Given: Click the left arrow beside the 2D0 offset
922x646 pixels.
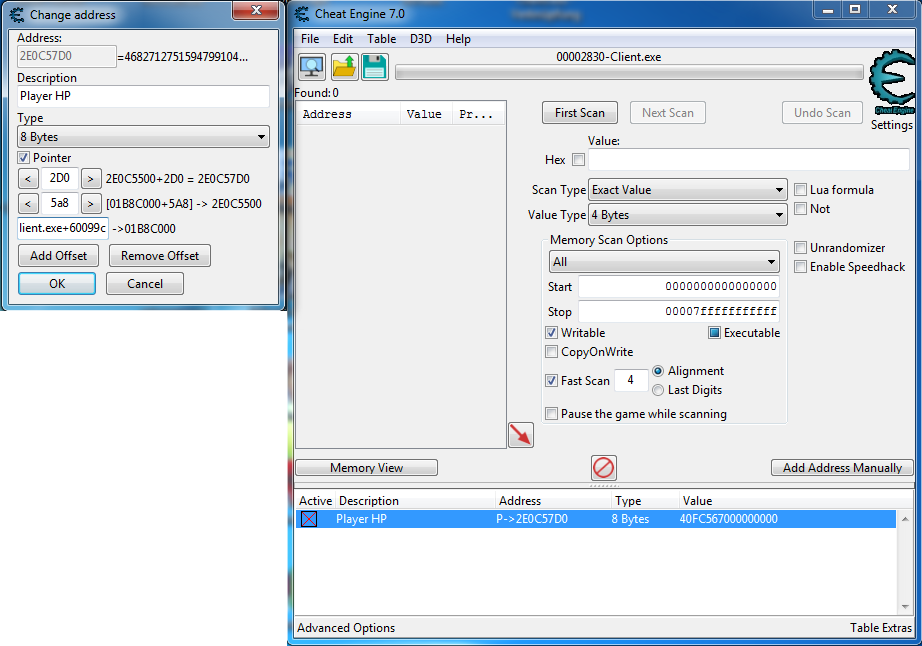Looking at the screenshot, I should point(29,179).
